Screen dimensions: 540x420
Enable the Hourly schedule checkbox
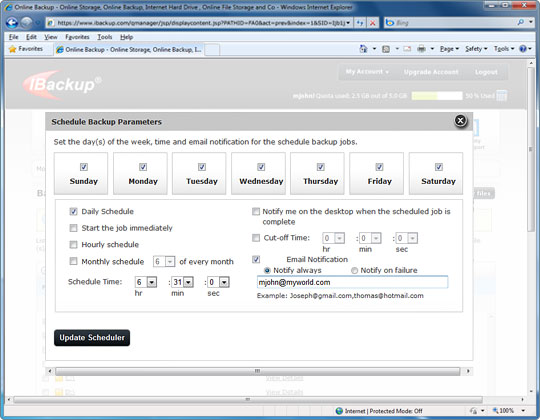[x=73, y=244]
